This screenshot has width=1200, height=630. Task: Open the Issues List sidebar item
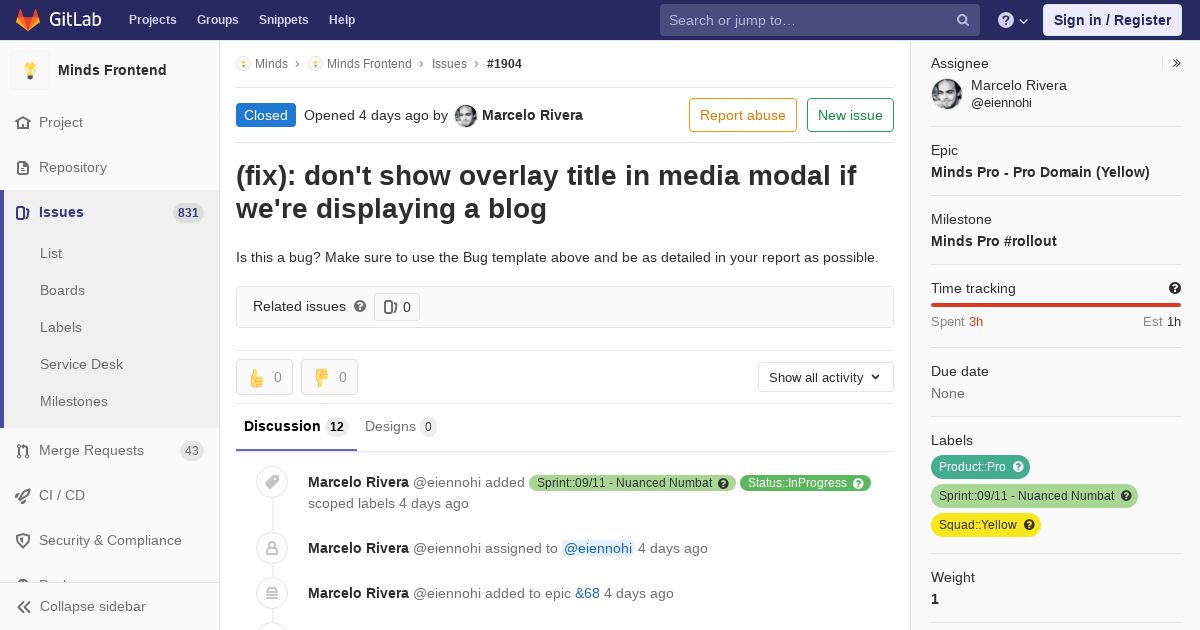click(x=51, y=253)
